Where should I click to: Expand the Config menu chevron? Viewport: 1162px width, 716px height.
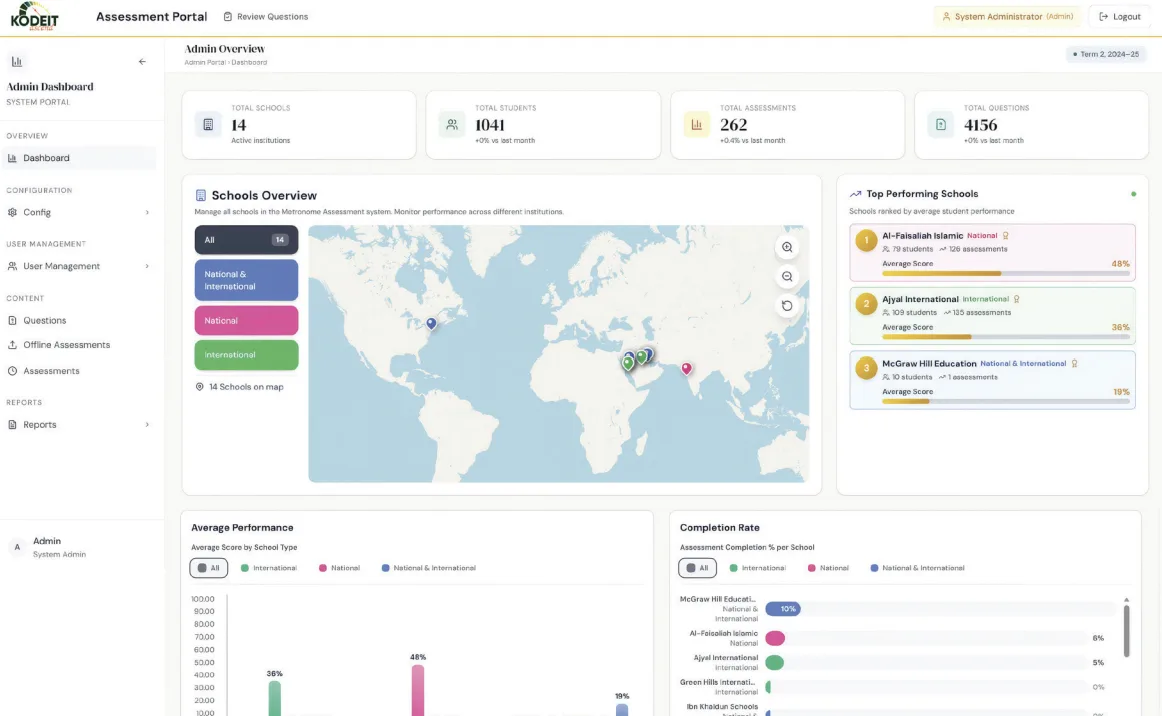[147, 213]
